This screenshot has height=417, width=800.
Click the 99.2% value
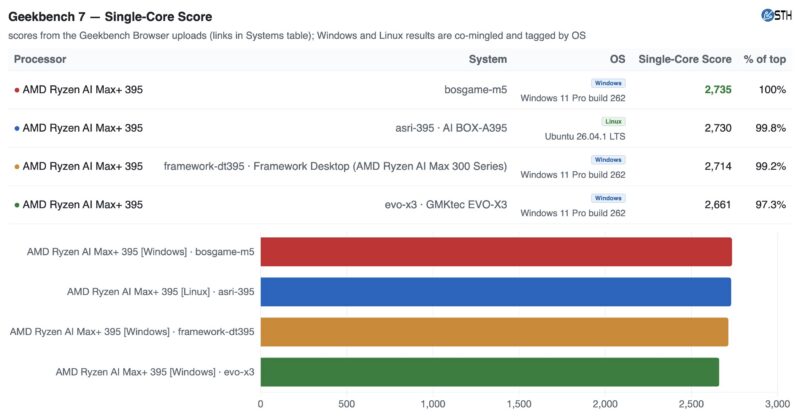pos(770,166)
